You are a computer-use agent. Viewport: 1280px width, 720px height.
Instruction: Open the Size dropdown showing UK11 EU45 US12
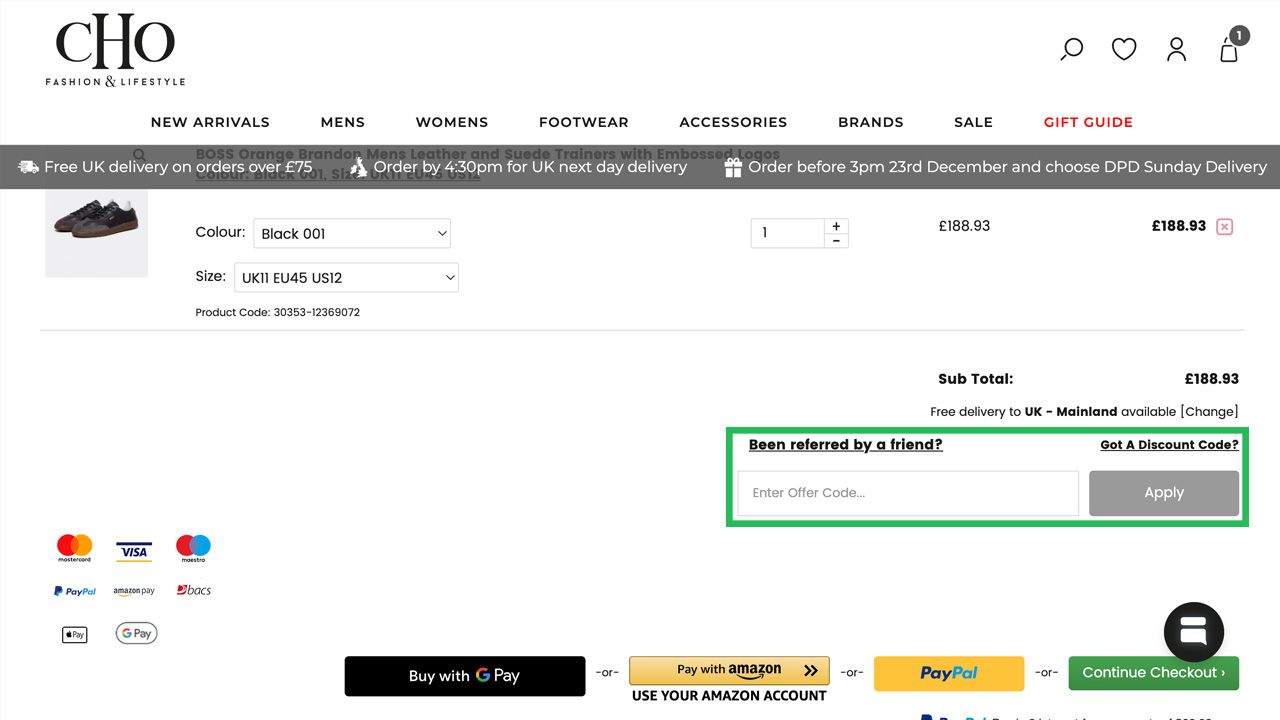click(x=346, y=277)
